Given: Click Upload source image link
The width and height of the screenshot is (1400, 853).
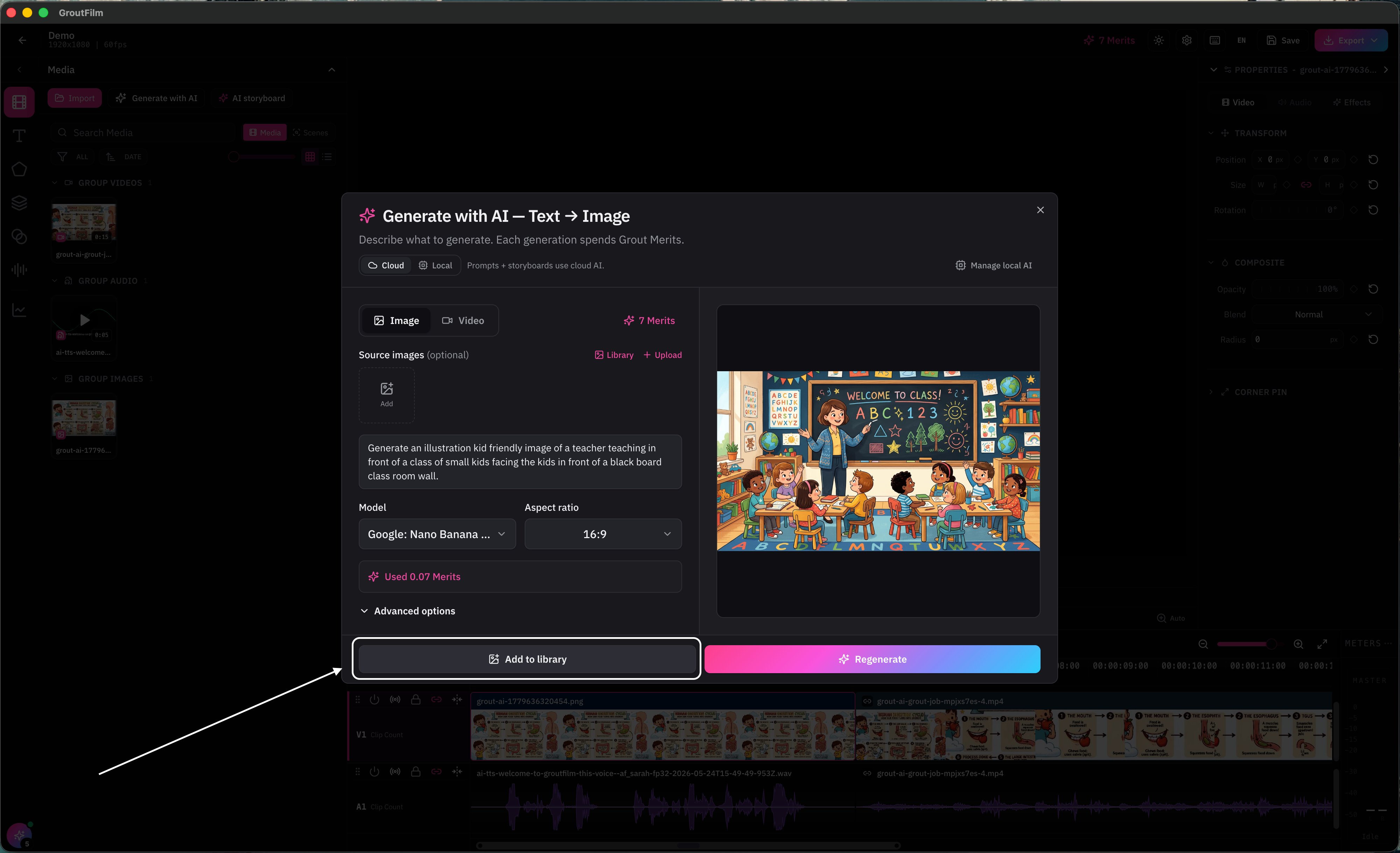Looking at the screenshot, I should click(663, 355).
